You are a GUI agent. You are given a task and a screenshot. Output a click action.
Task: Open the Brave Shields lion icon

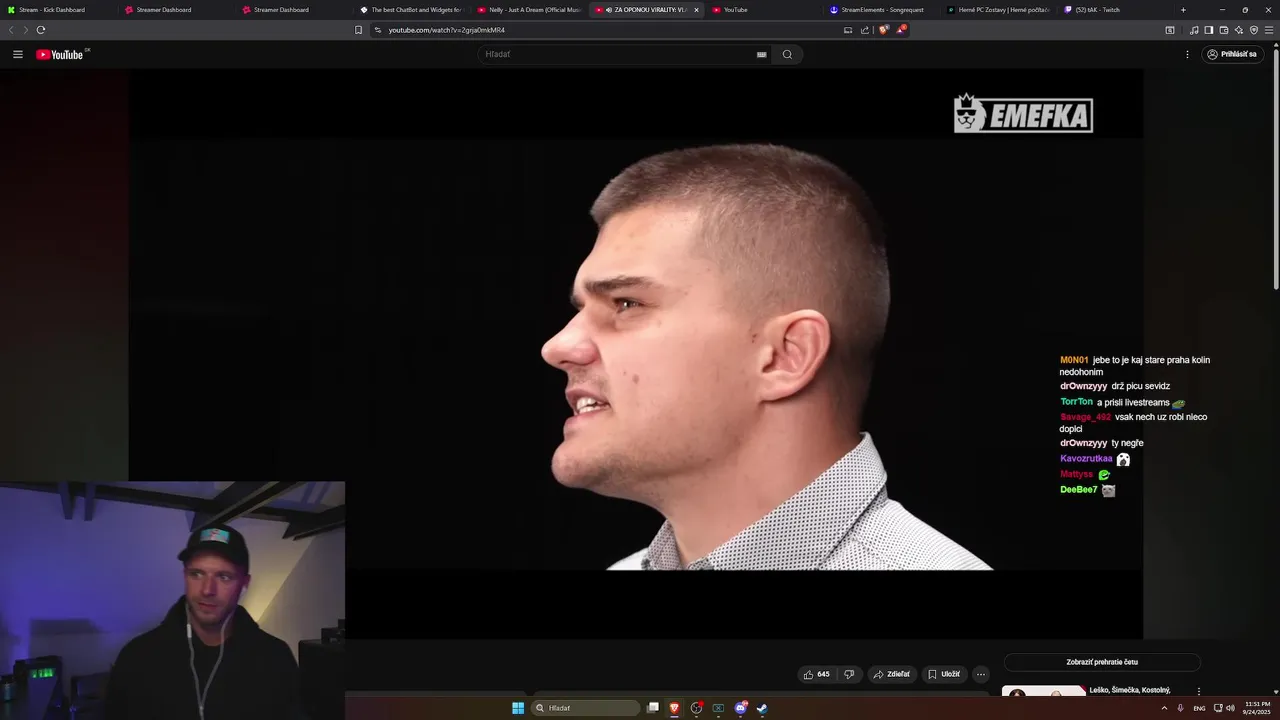[x=883, y=30]
